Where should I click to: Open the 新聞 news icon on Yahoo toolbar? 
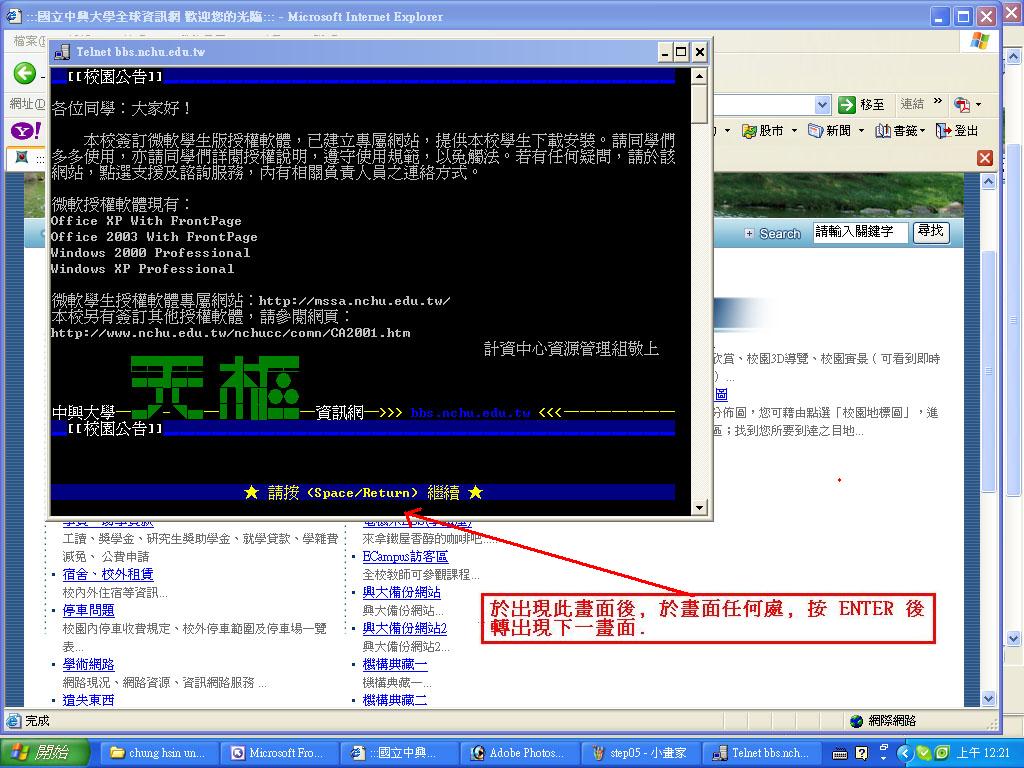coord(815,131)
